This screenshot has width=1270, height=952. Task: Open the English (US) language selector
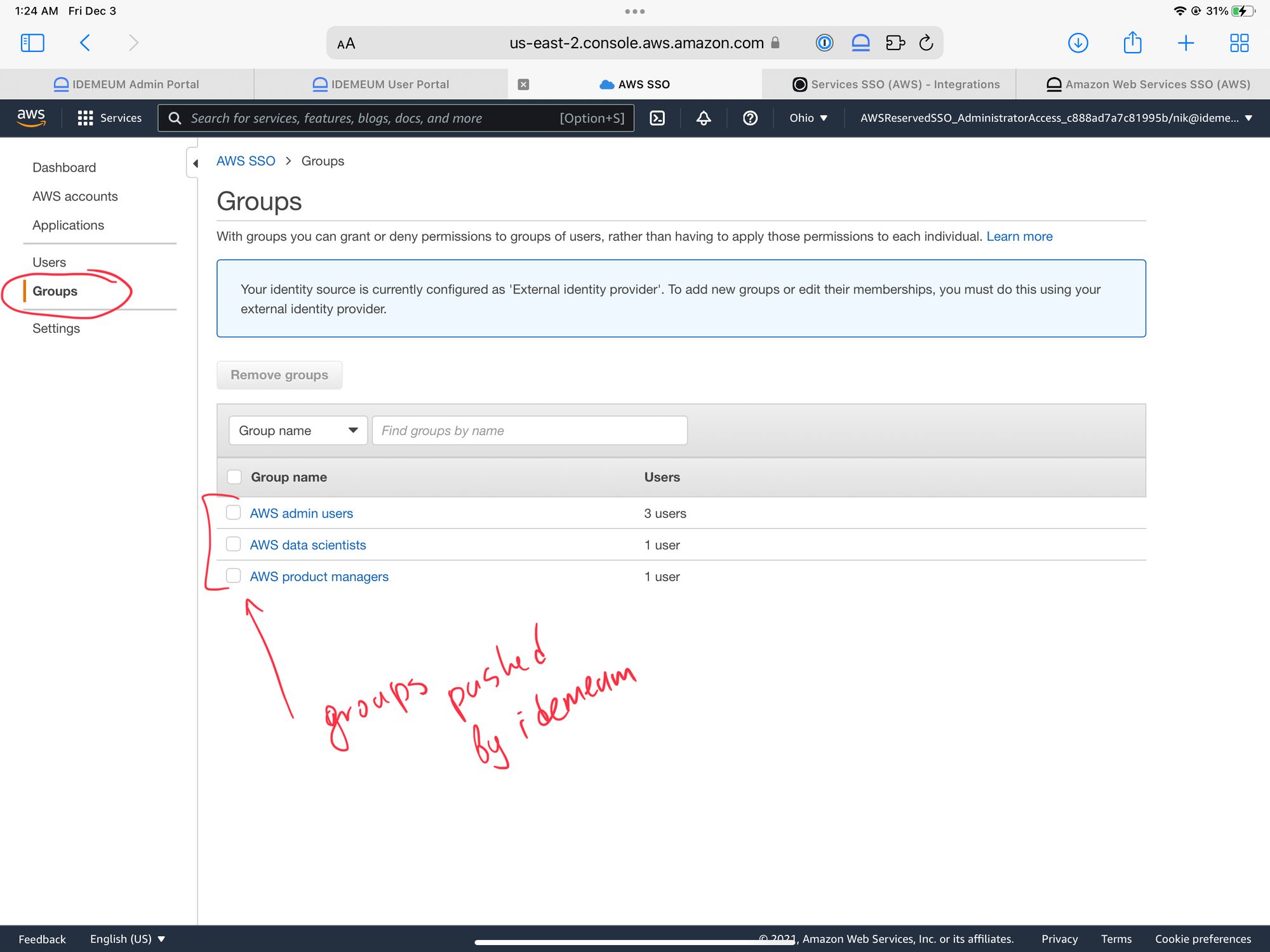[127, 939]
